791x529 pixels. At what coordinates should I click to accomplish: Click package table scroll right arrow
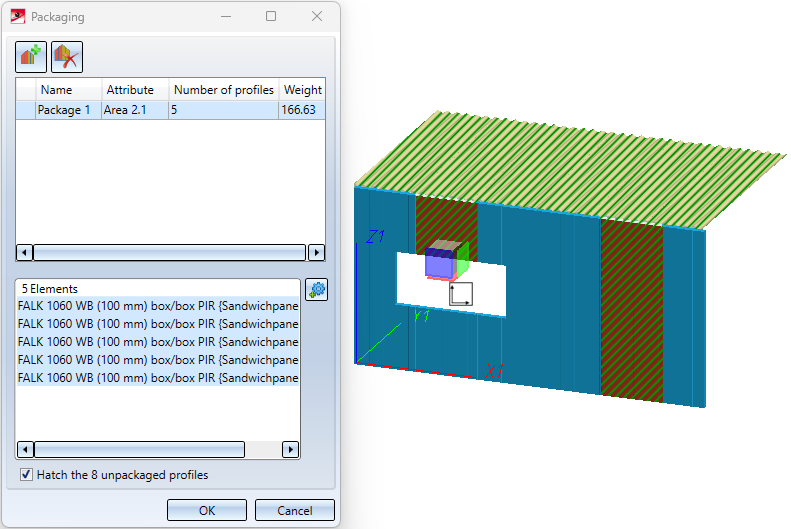coord(316,252)
